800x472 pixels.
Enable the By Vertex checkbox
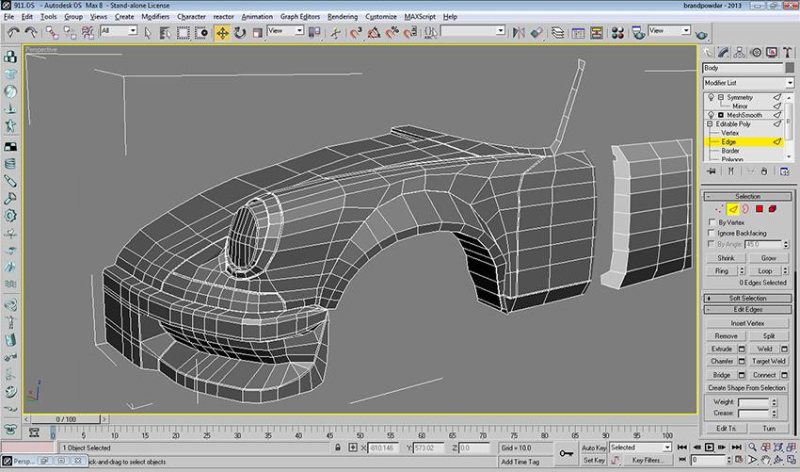click(x=711, y=222)
